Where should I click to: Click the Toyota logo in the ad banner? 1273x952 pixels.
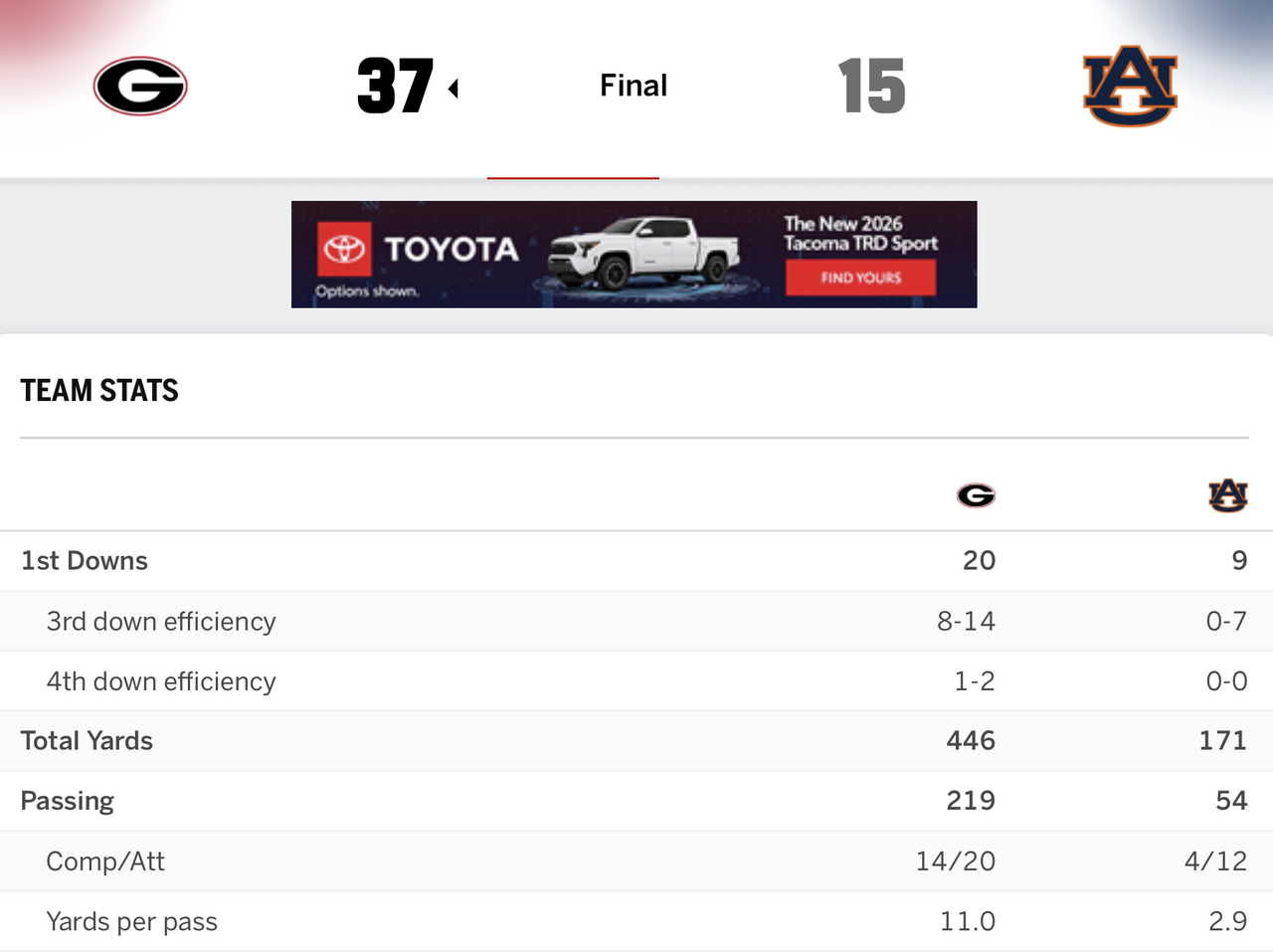click(x=344, y=249)
